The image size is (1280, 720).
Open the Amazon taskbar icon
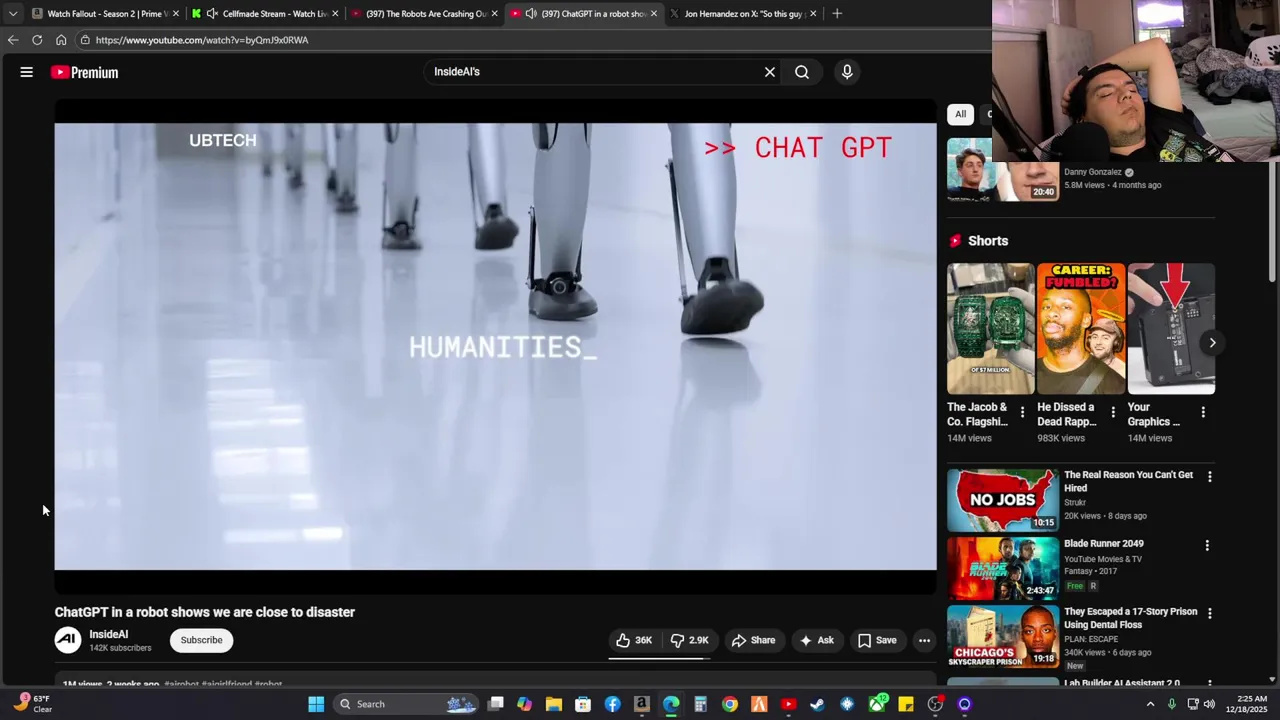tap(641, 704)
